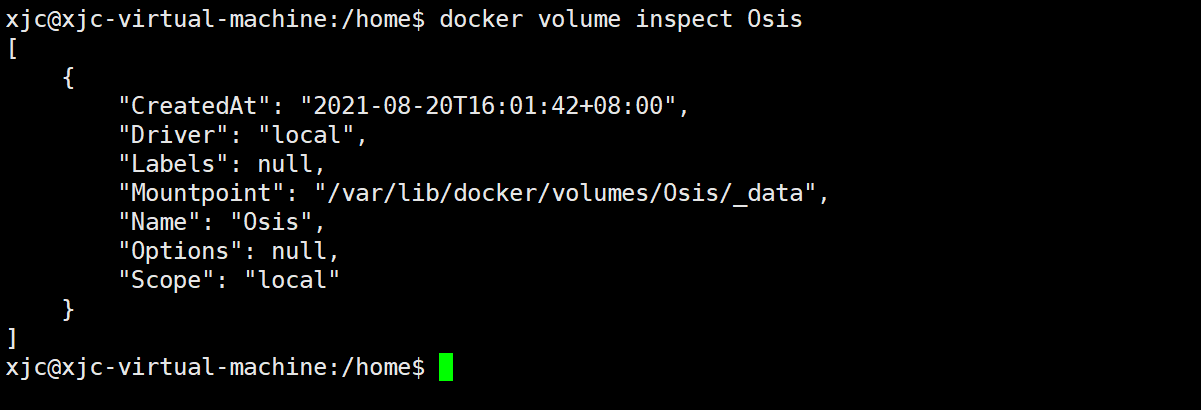Viewport: 1201px width, 410px height.
Task: Click the opening curly brace
Action: pyautogui.click(x=68, y=77)
